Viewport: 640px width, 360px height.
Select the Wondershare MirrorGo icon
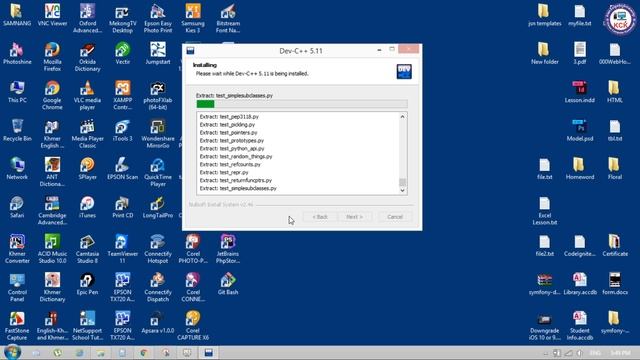[158, 133]
